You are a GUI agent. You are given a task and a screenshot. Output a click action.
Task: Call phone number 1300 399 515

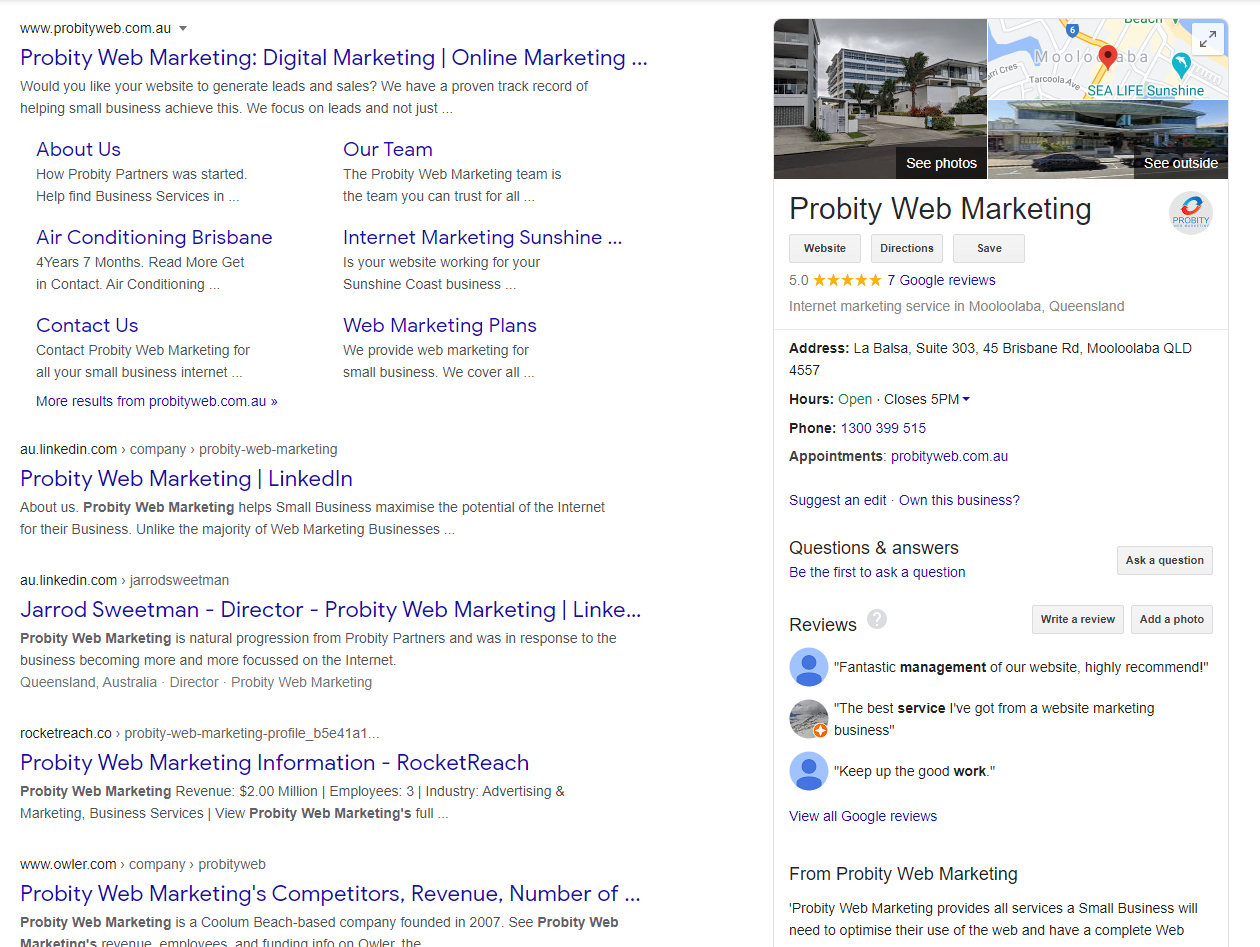[883, 428]
